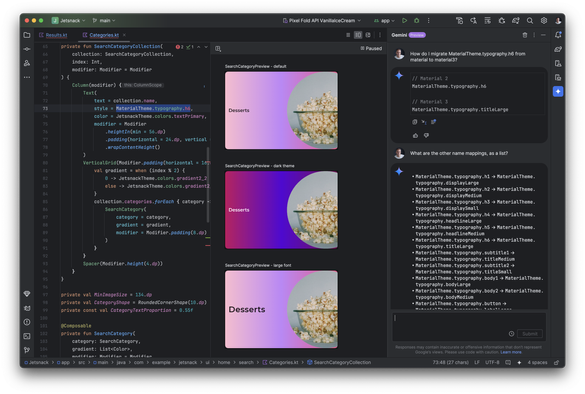The width and height of the screenshot is (585, 394).
Task: Switch editor to code-only view mode
Action: coord(348,35)
